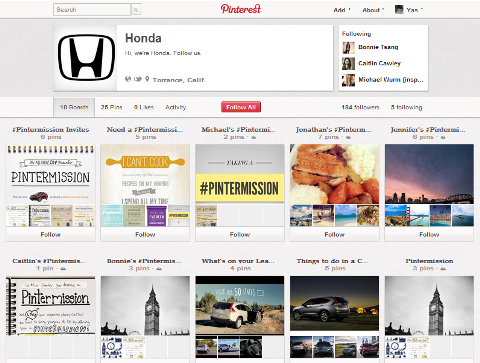This screenshot has width=480, height=363.
Task: Click the gray Honda CR-V night image
Action: [x=334, y=303]
